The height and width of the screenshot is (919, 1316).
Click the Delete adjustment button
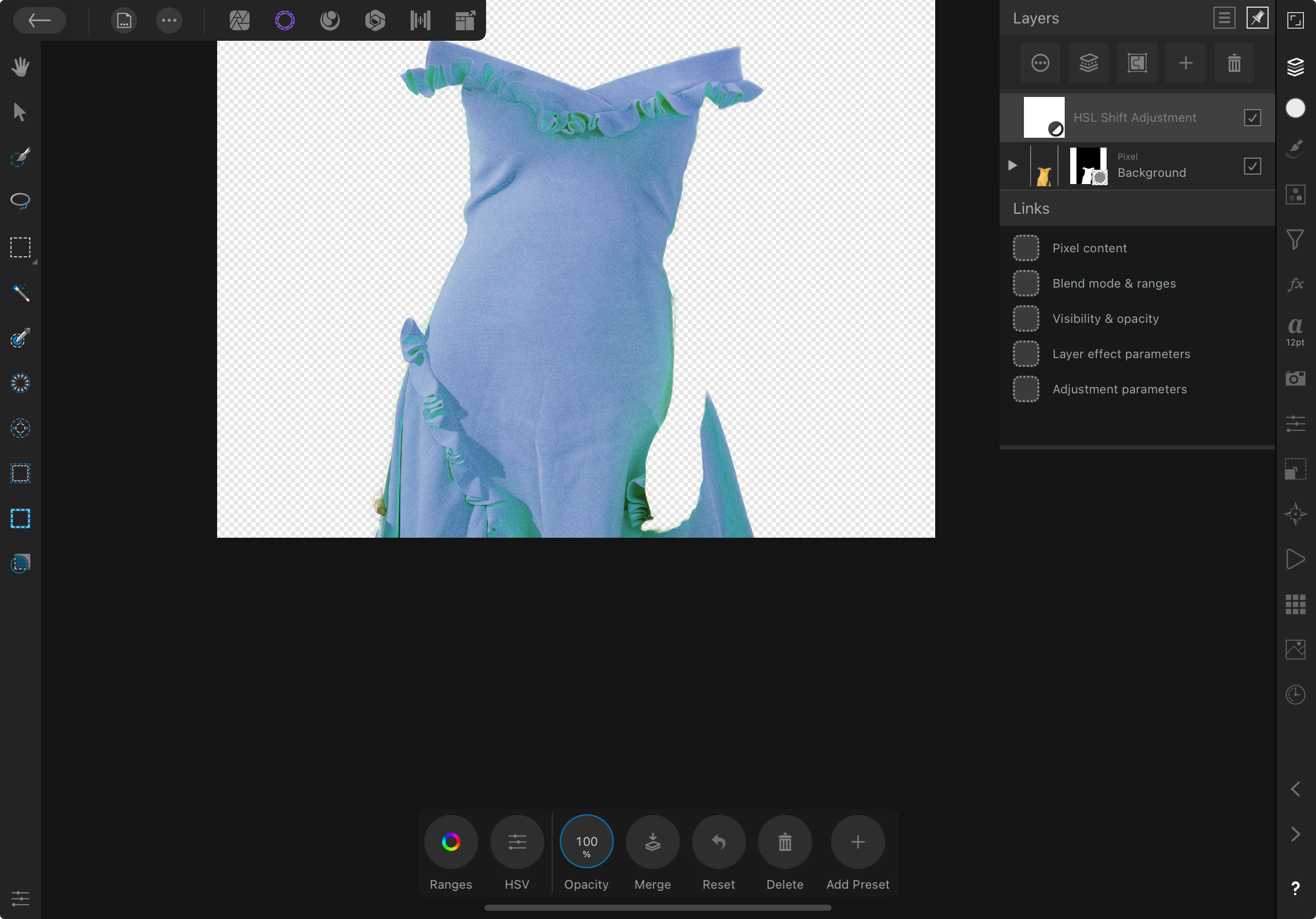coord(785,842)
